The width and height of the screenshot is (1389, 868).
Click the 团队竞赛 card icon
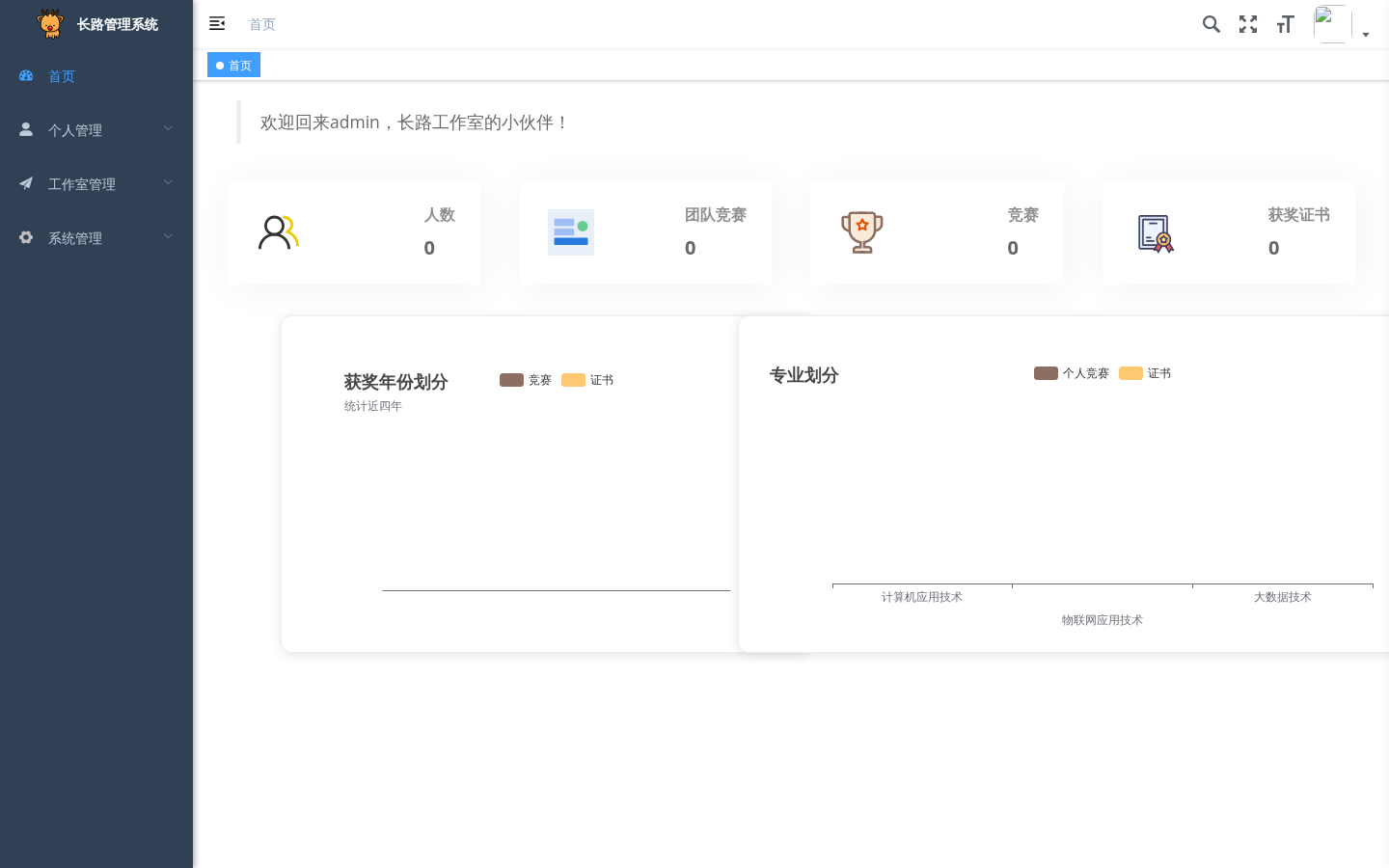[x=571, y=232]
